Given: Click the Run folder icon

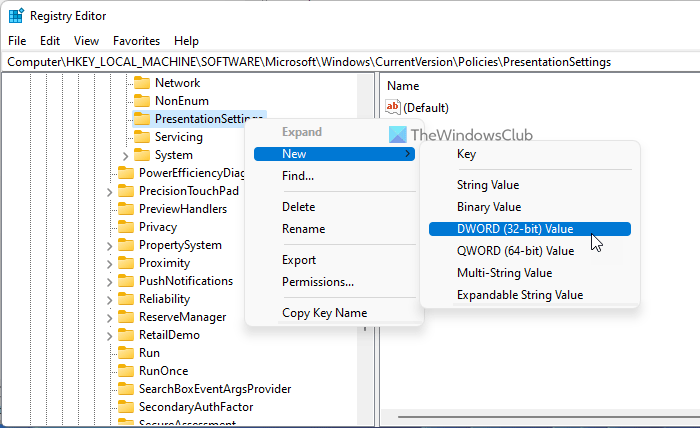Looking at the screenshot, I should 126,353.
